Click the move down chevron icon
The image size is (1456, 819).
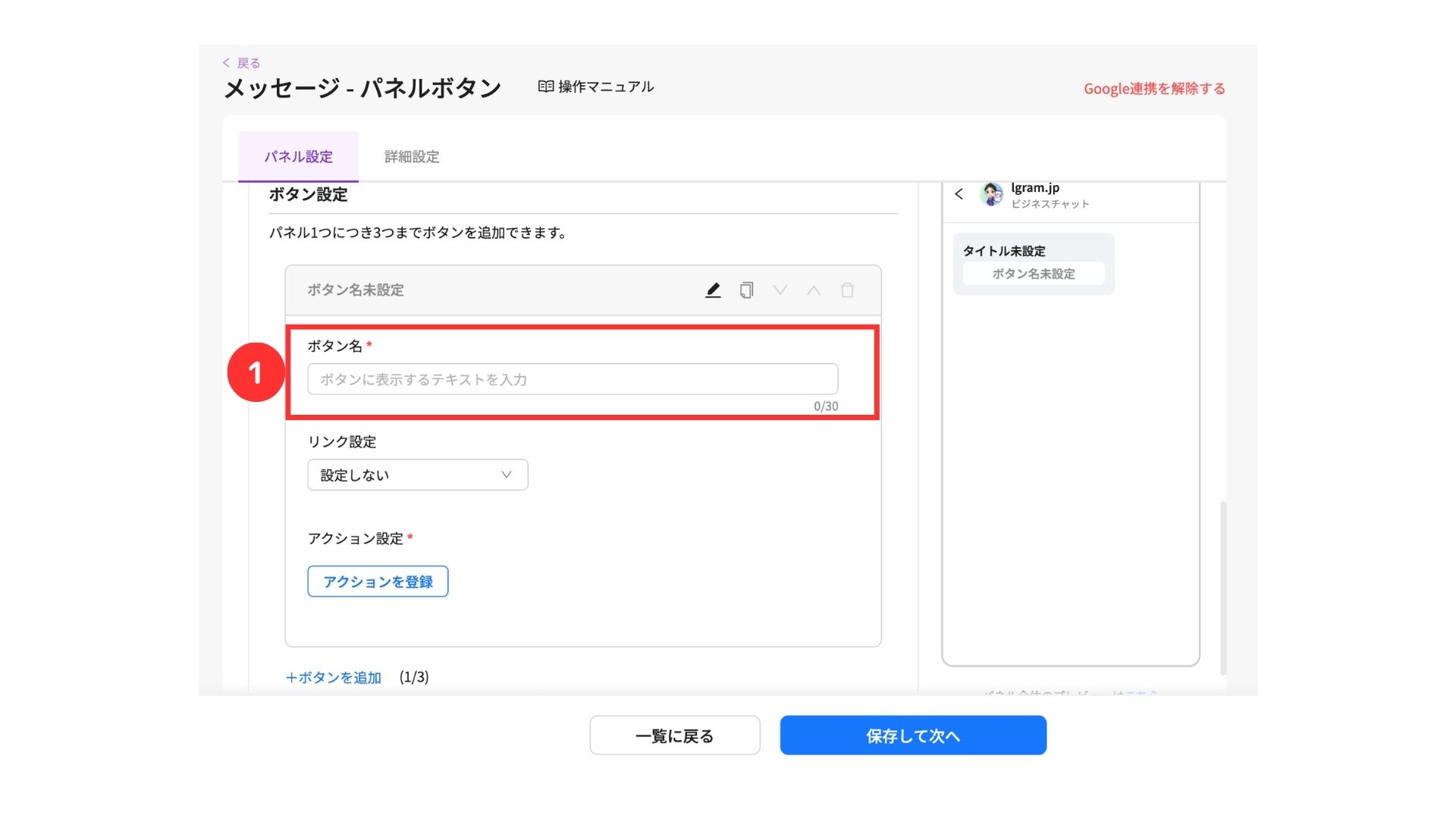tap(780, 290)
